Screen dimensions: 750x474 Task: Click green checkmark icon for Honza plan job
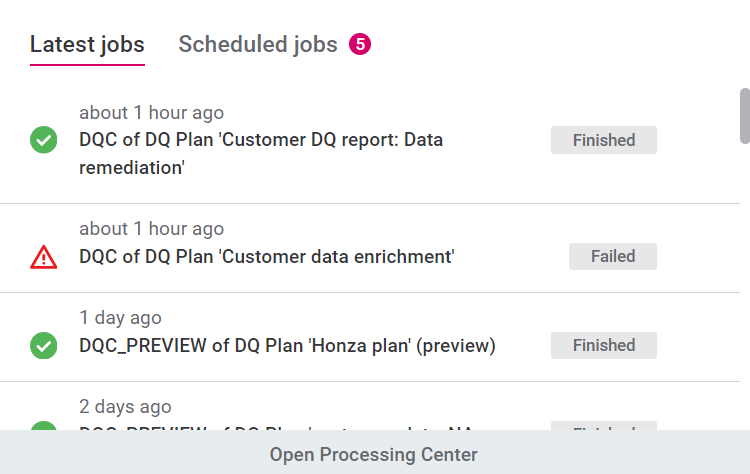tap(43, 346)
